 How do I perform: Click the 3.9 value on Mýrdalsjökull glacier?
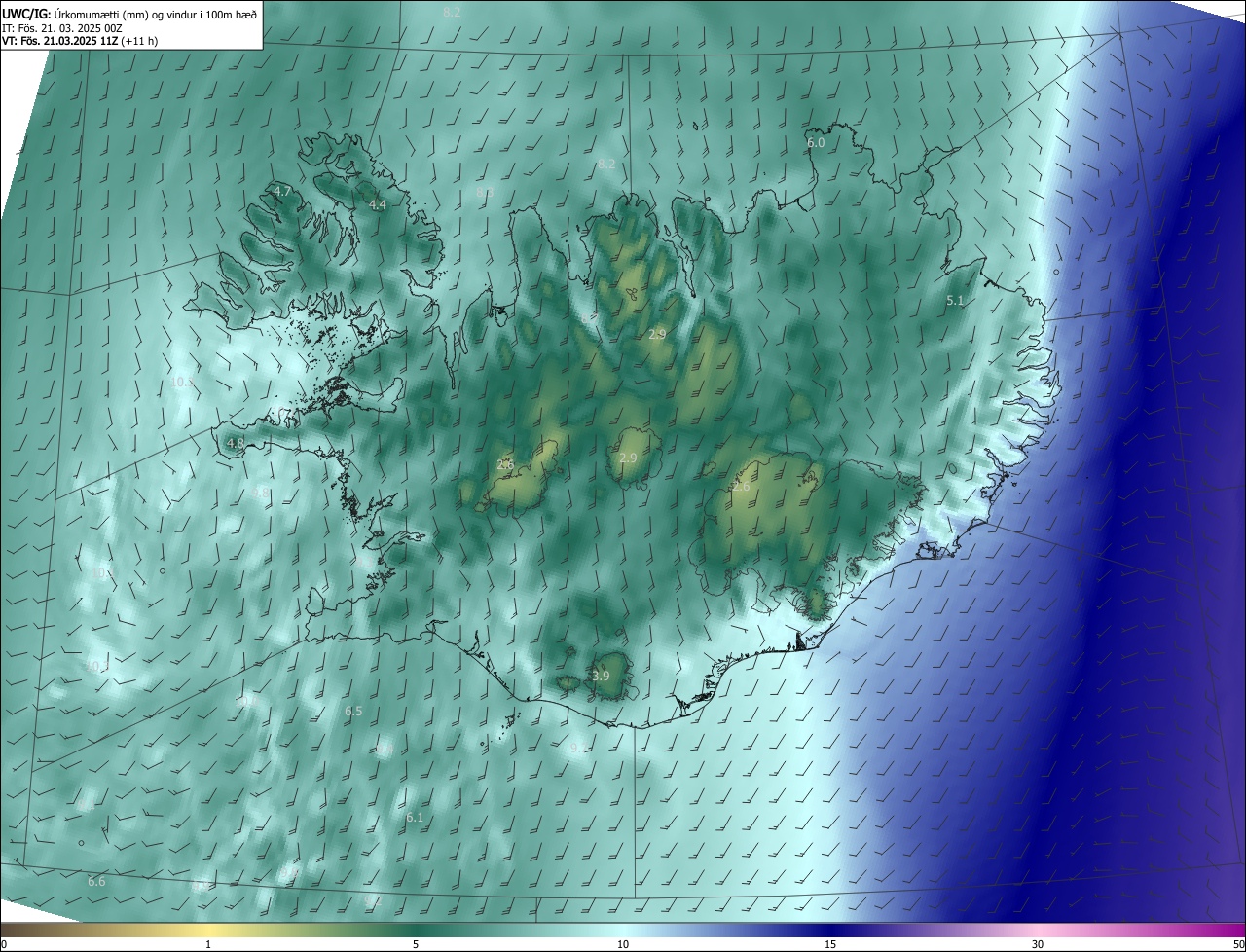(x=601, y=677)
